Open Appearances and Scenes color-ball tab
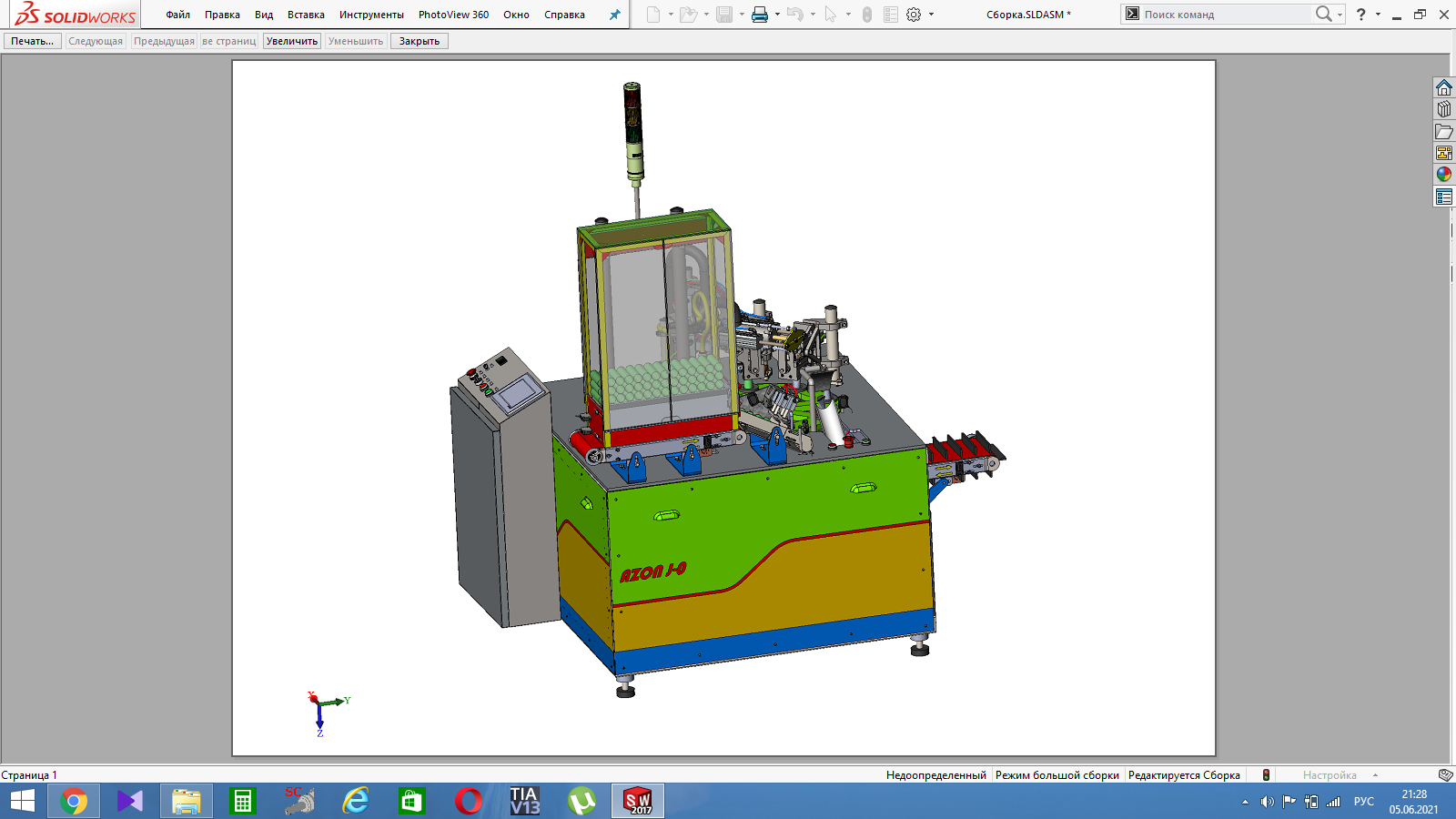1456x819 pixels. click(1444, 175)
